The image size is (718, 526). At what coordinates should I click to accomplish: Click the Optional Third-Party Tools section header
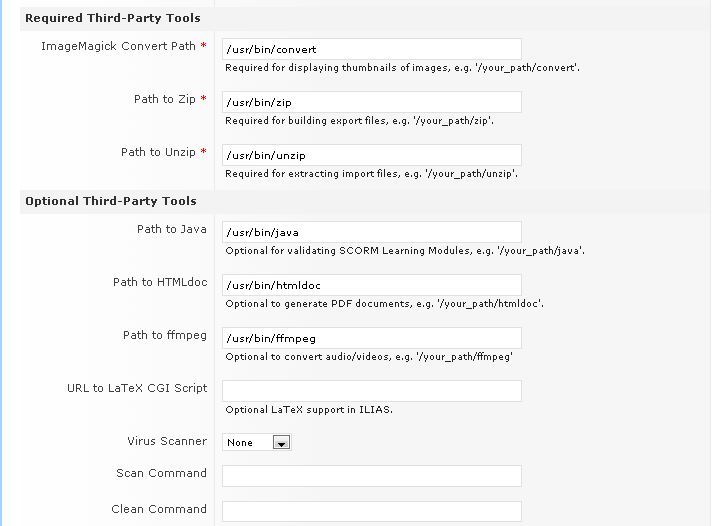[x=110, y=201]
